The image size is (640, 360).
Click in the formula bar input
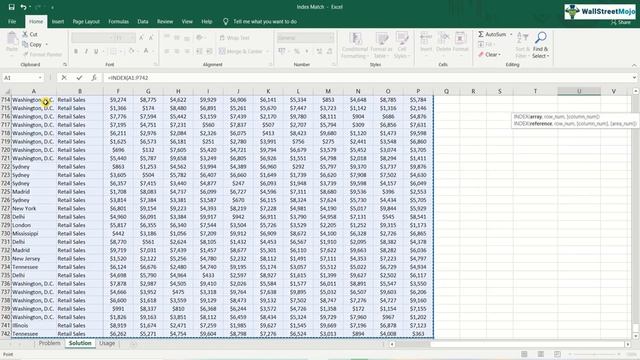(367, 78)
